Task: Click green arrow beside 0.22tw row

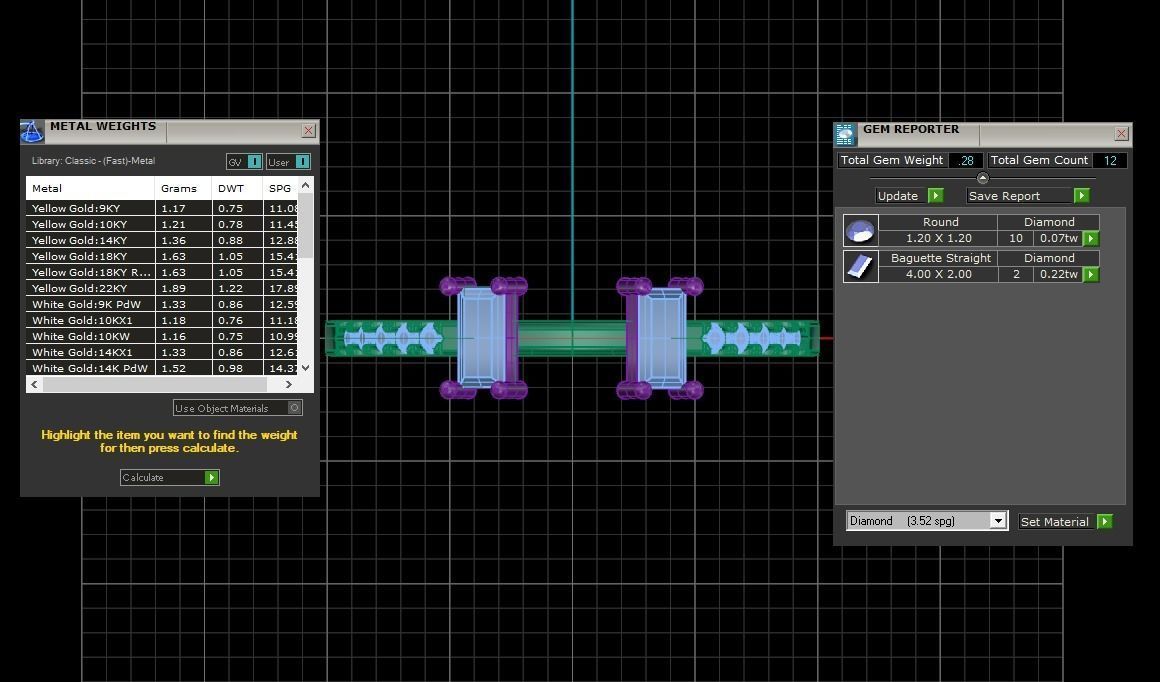Action: tap(1090, 274)
